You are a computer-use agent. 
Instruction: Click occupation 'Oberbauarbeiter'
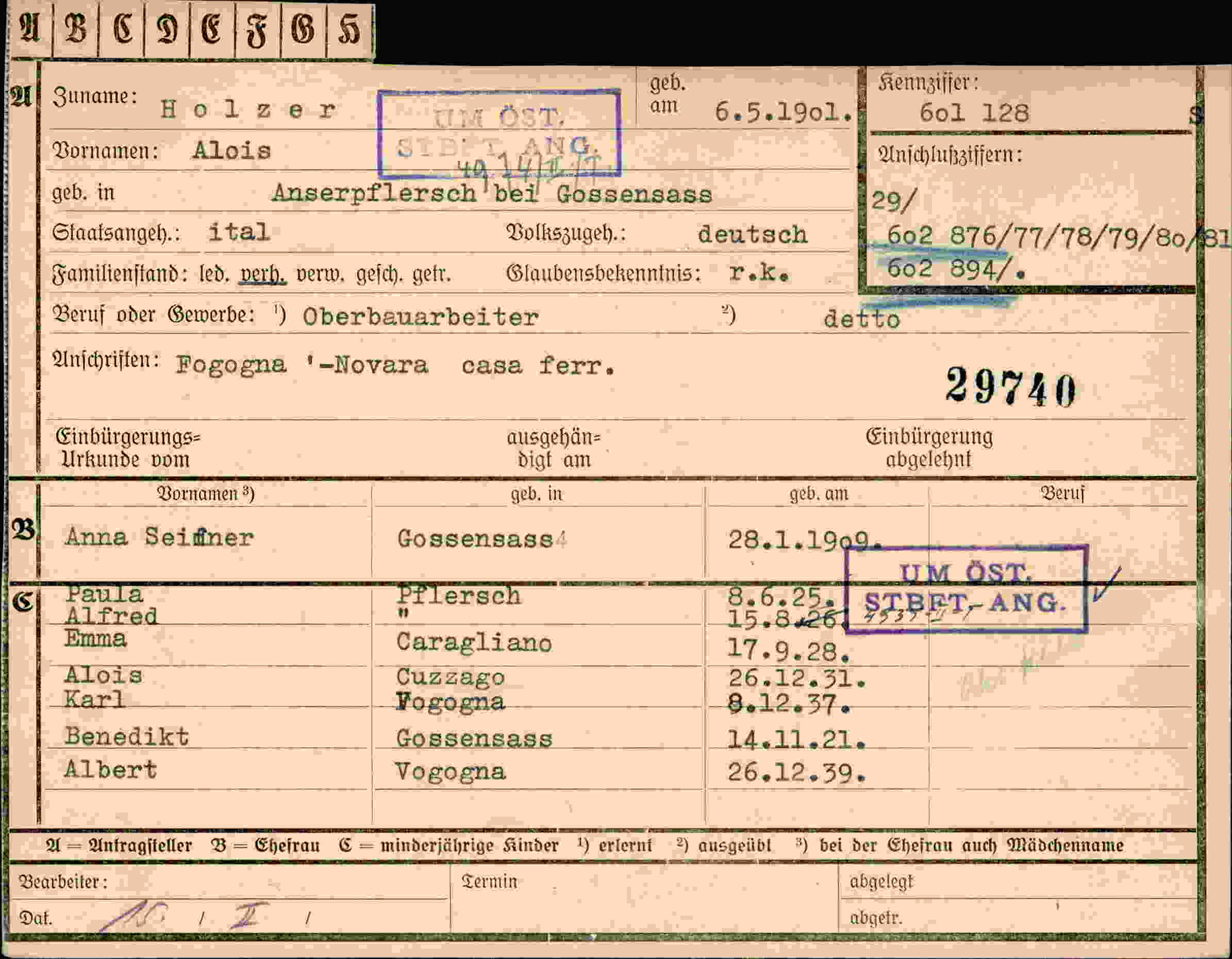[x=421, y=317]
